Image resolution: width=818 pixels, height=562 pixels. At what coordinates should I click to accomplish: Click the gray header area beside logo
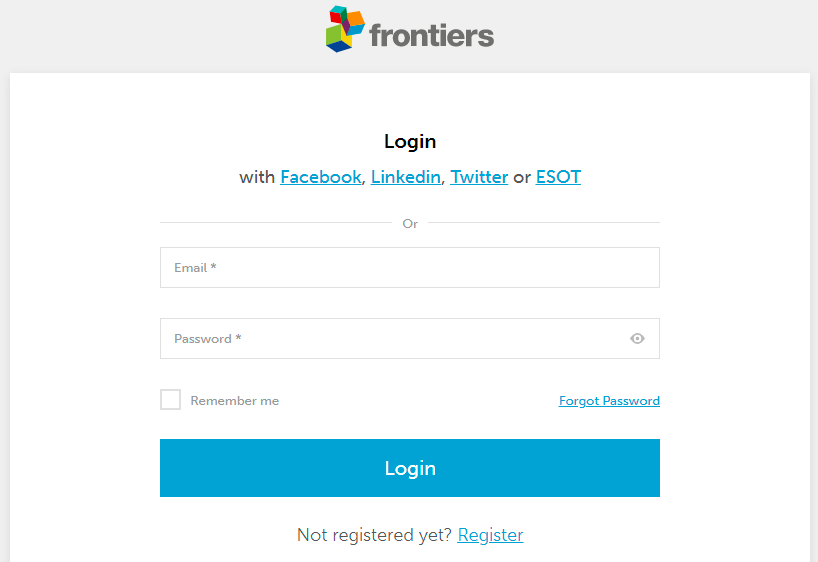(x=650, y=35)
